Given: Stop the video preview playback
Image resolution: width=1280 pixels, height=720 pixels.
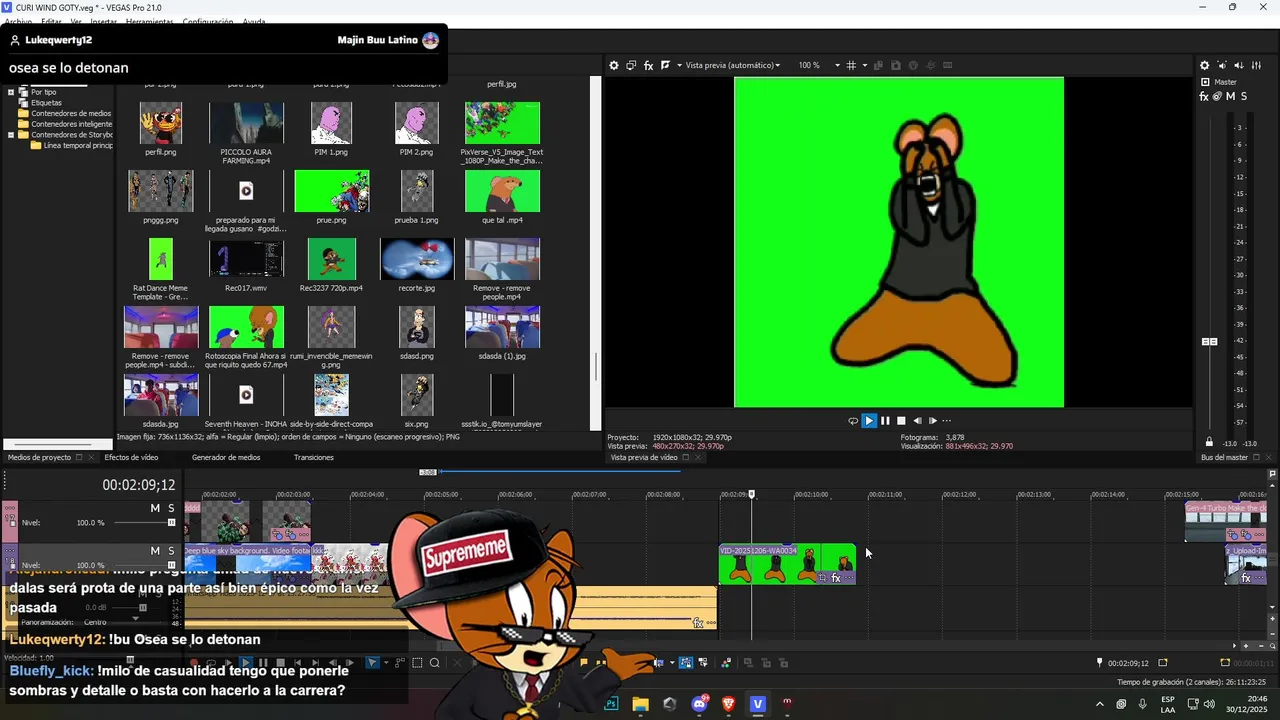Looking at the screenshot, I should 901,421.
